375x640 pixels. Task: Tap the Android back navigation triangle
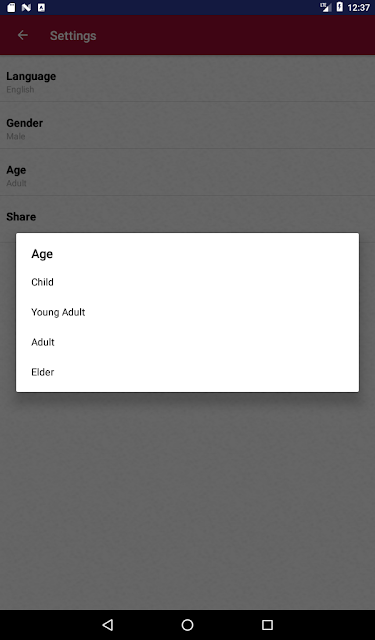107,624
